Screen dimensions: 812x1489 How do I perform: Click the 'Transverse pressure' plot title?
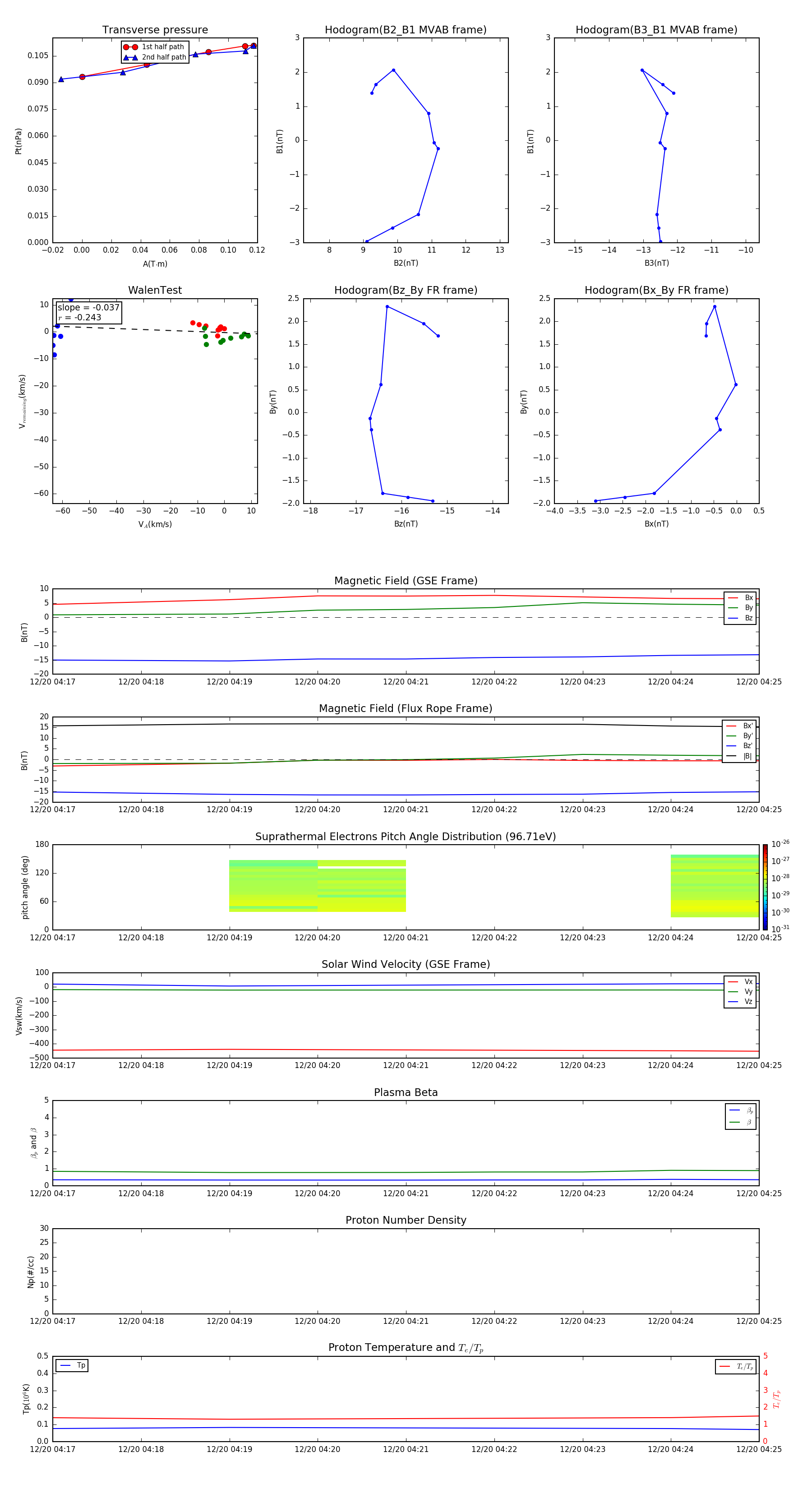[x=155, y=29]
